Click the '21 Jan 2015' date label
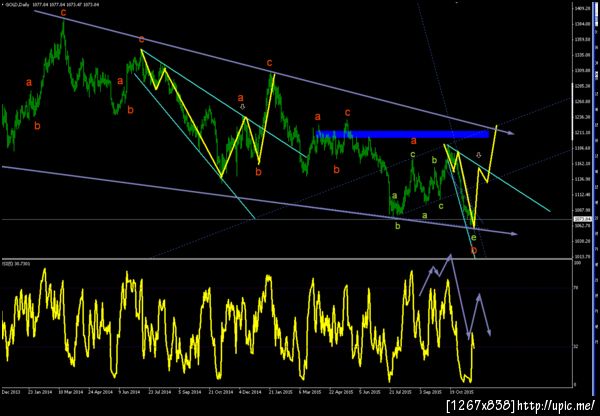 click(x=280, y=392)
